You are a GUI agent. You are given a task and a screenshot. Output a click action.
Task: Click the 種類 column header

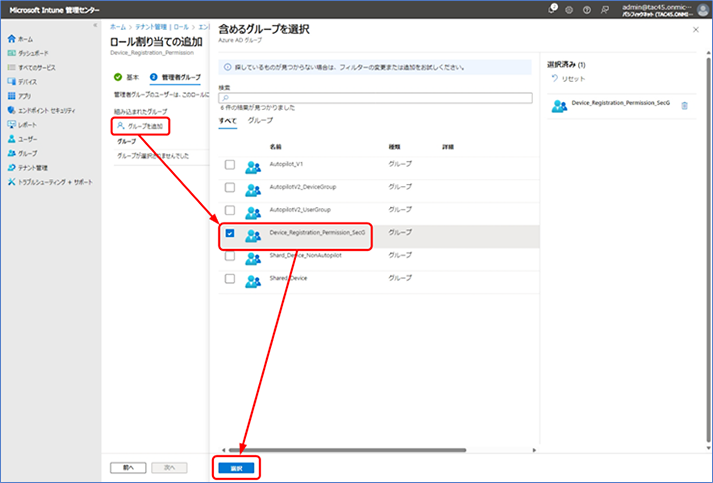pos(394,147)
